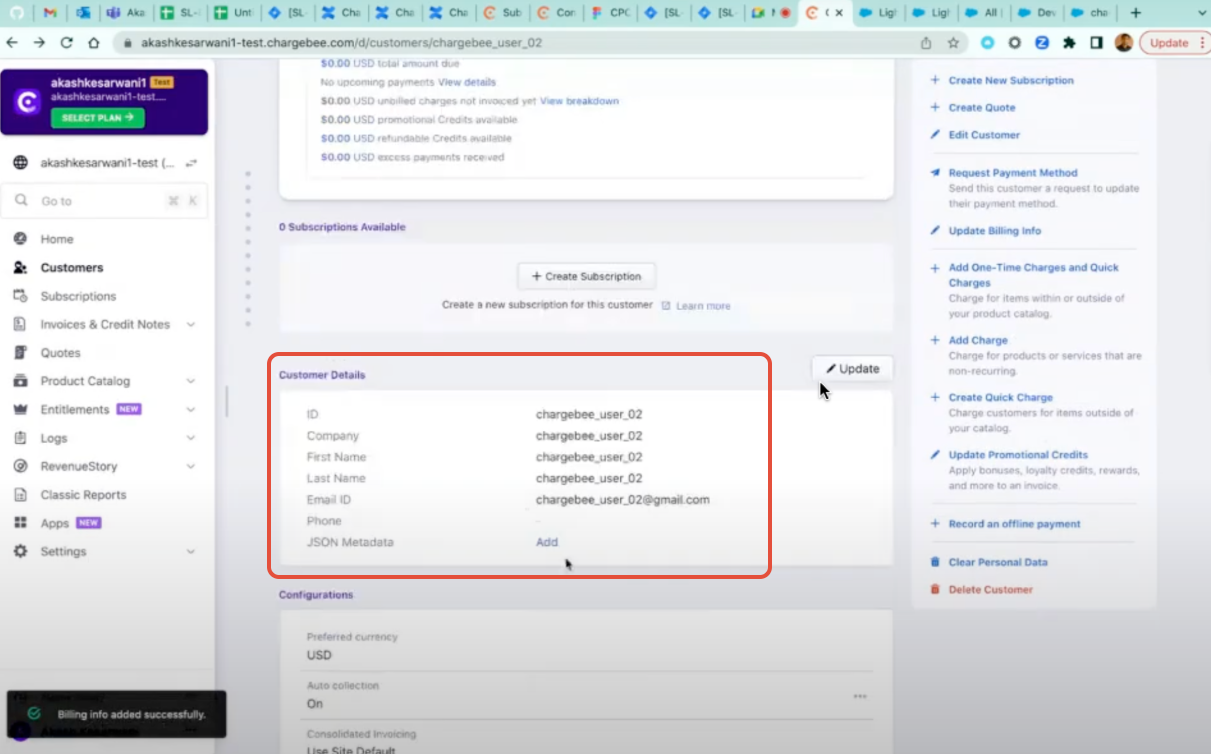Open Classic Reports in sidebar
The image size is (1211, 754).
click(x=83, y=494)
